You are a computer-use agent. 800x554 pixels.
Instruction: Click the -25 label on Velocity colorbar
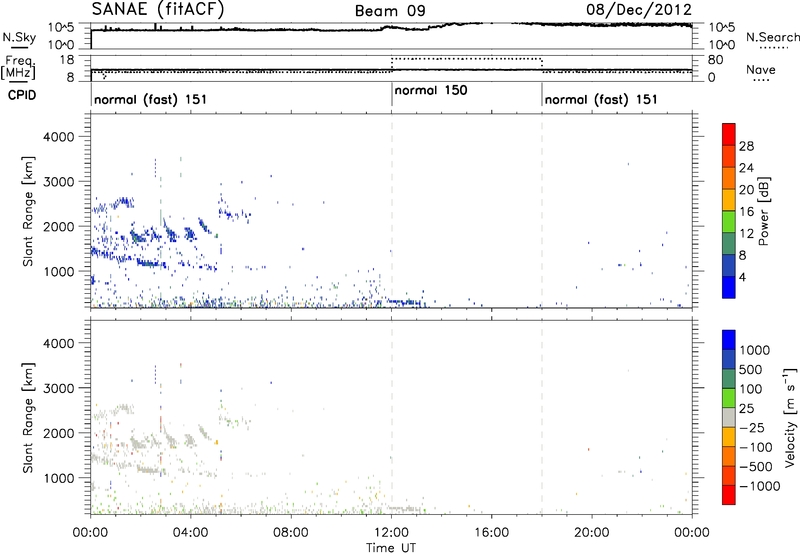752,427
